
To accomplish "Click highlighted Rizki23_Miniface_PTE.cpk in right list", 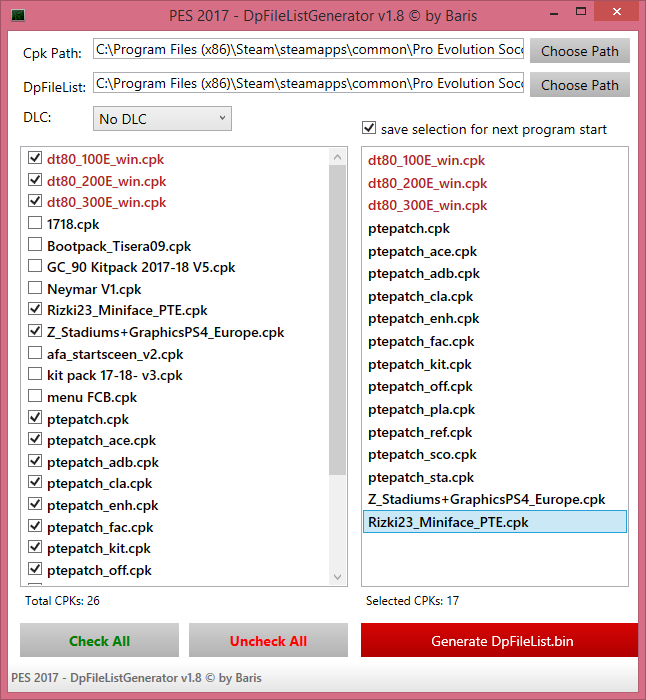I will [x=495, y=522].
